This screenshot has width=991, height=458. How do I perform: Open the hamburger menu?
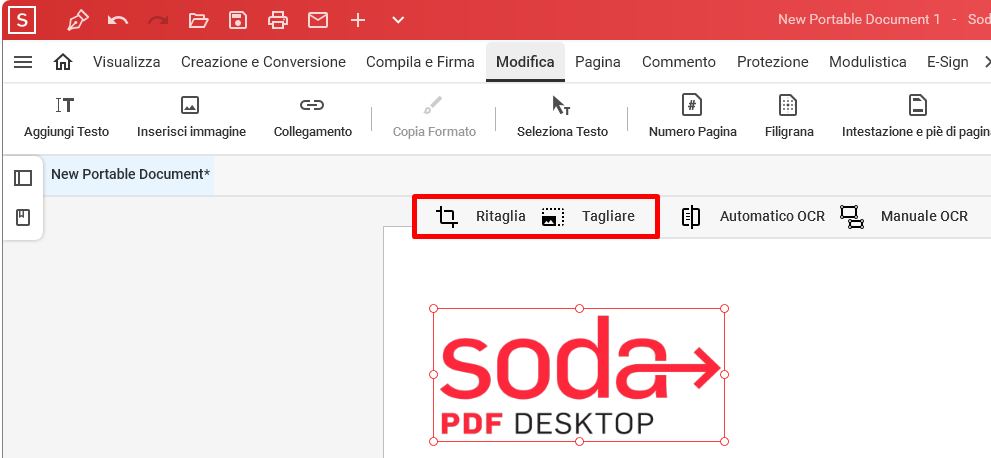click(x=23, y=62)
